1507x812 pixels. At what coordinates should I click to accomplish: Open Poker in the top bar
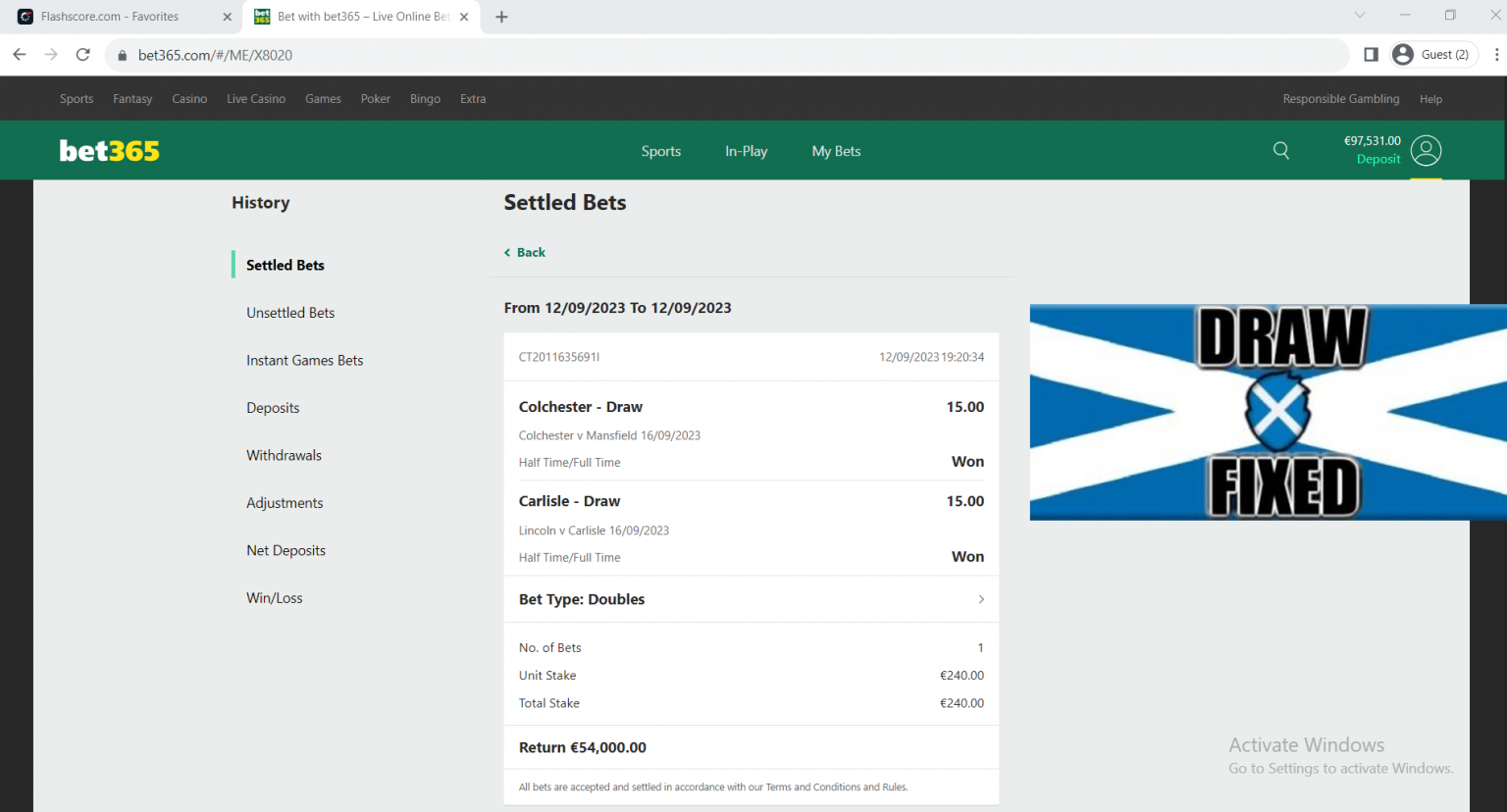tap(376, 99)
